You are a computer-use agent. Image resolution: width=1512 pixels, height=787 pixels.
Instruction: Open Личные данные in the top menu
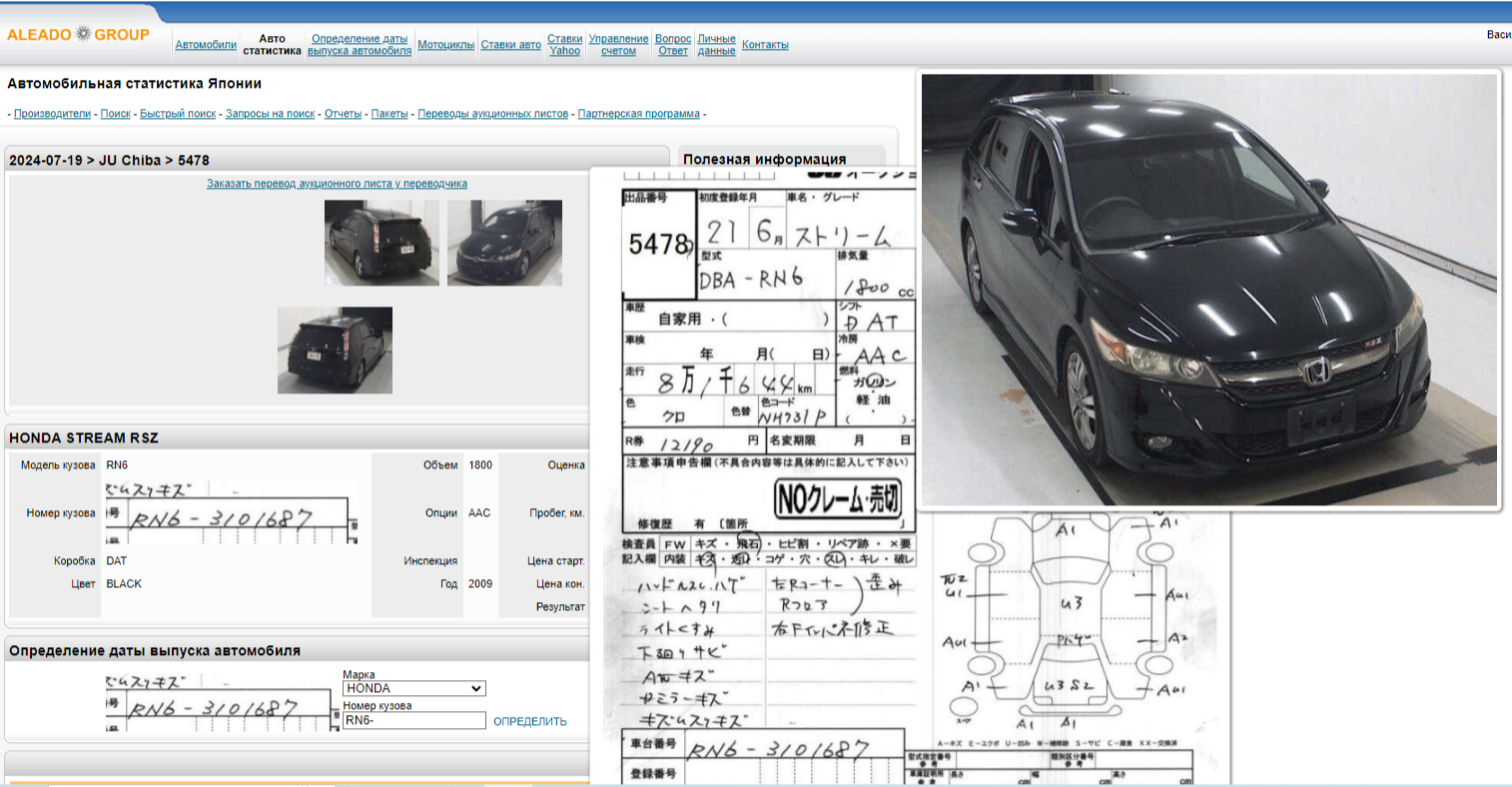click(716, 45)
